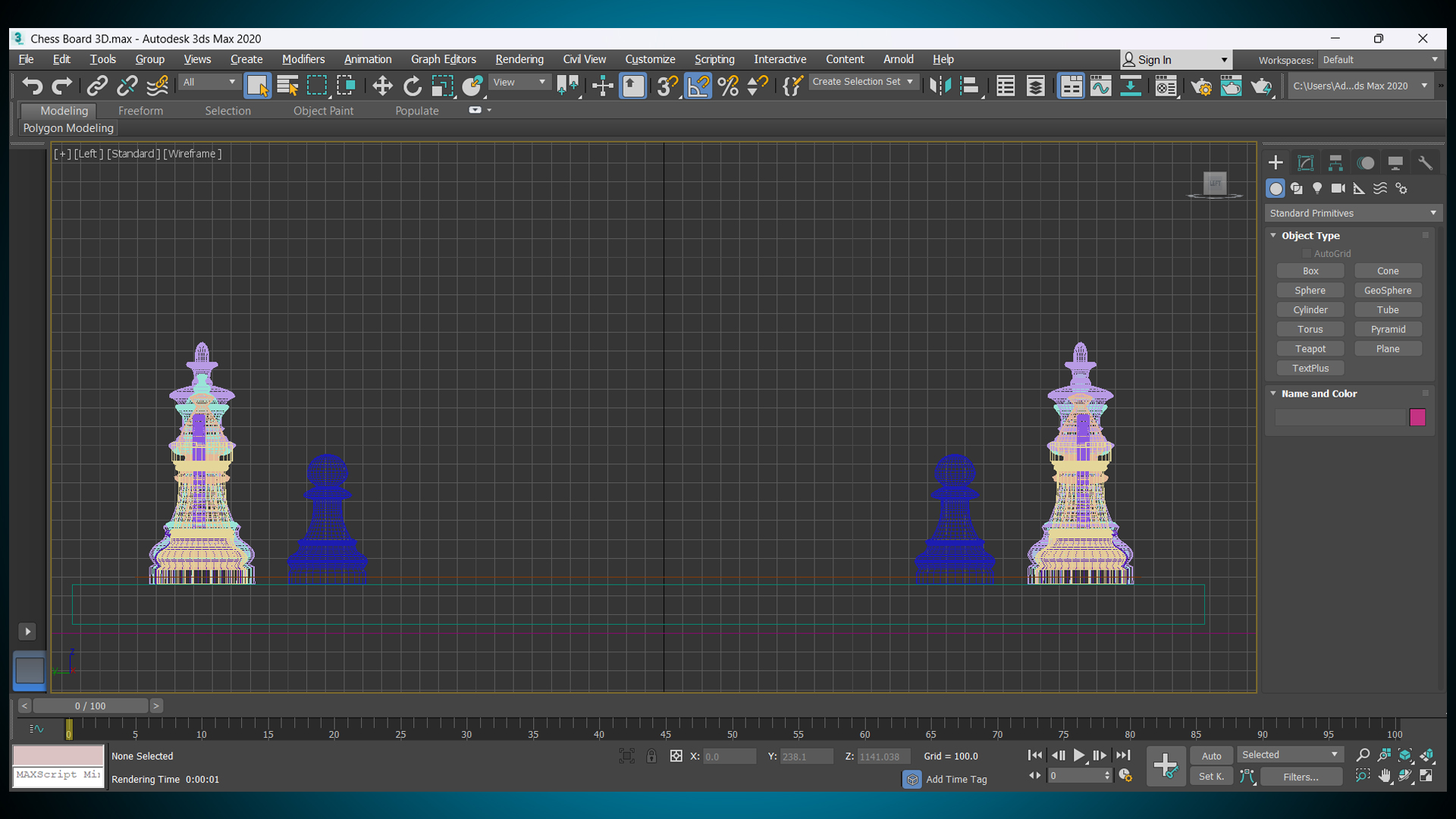Open the Curve Editor icon
This screenshot has height=819, width=1456.
[1100, 86]
